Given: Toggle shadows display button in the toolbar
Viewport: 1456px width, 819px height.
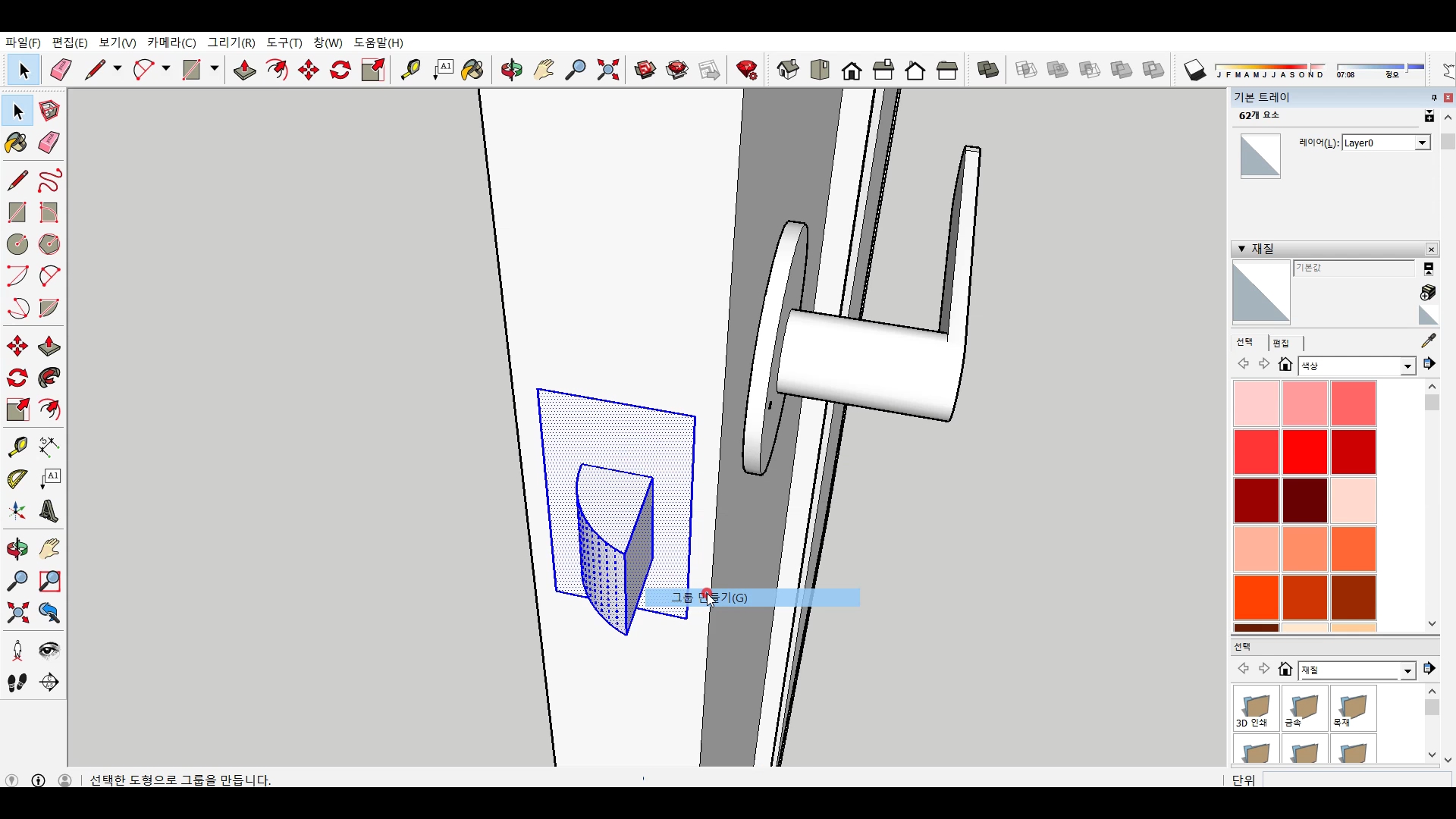Looking at the screenshot, I should tap(1195, 71).
